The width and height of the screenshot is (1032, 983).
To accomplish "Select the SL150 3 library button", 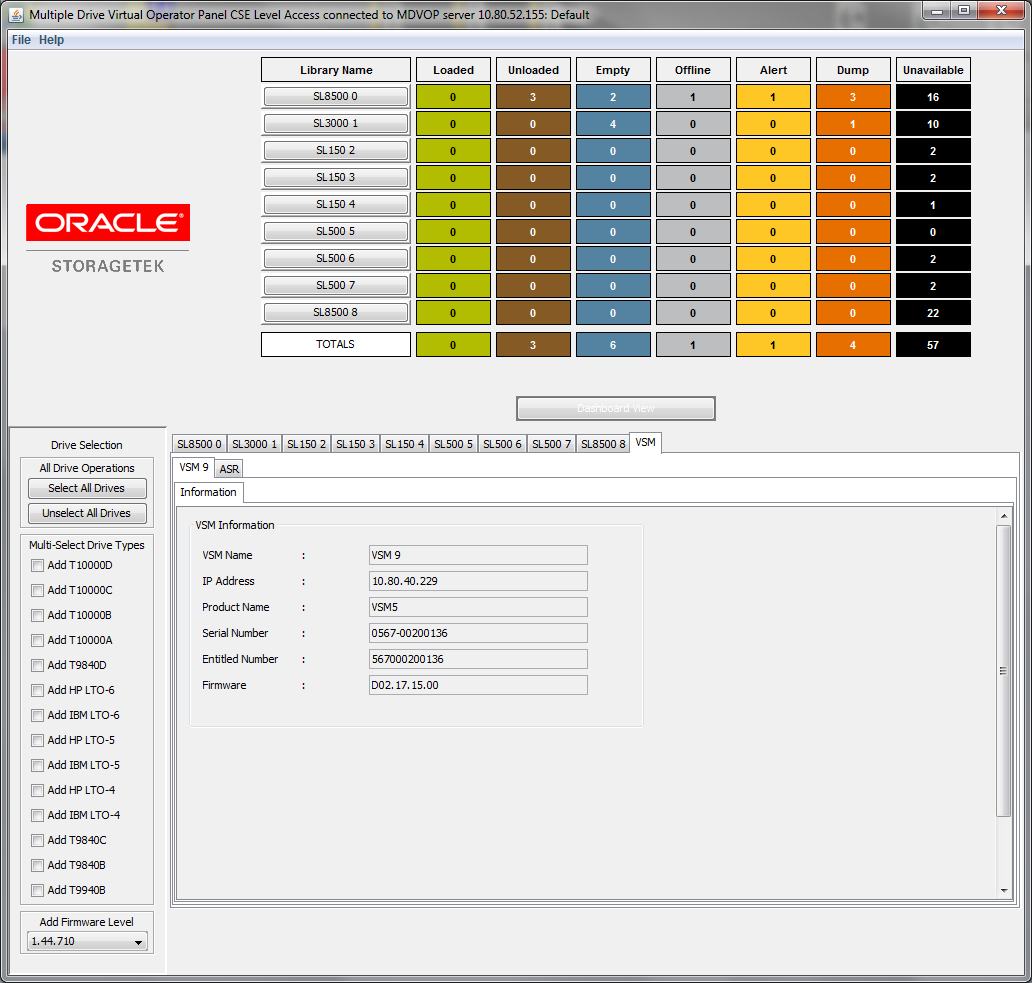I will coord(336,178).
